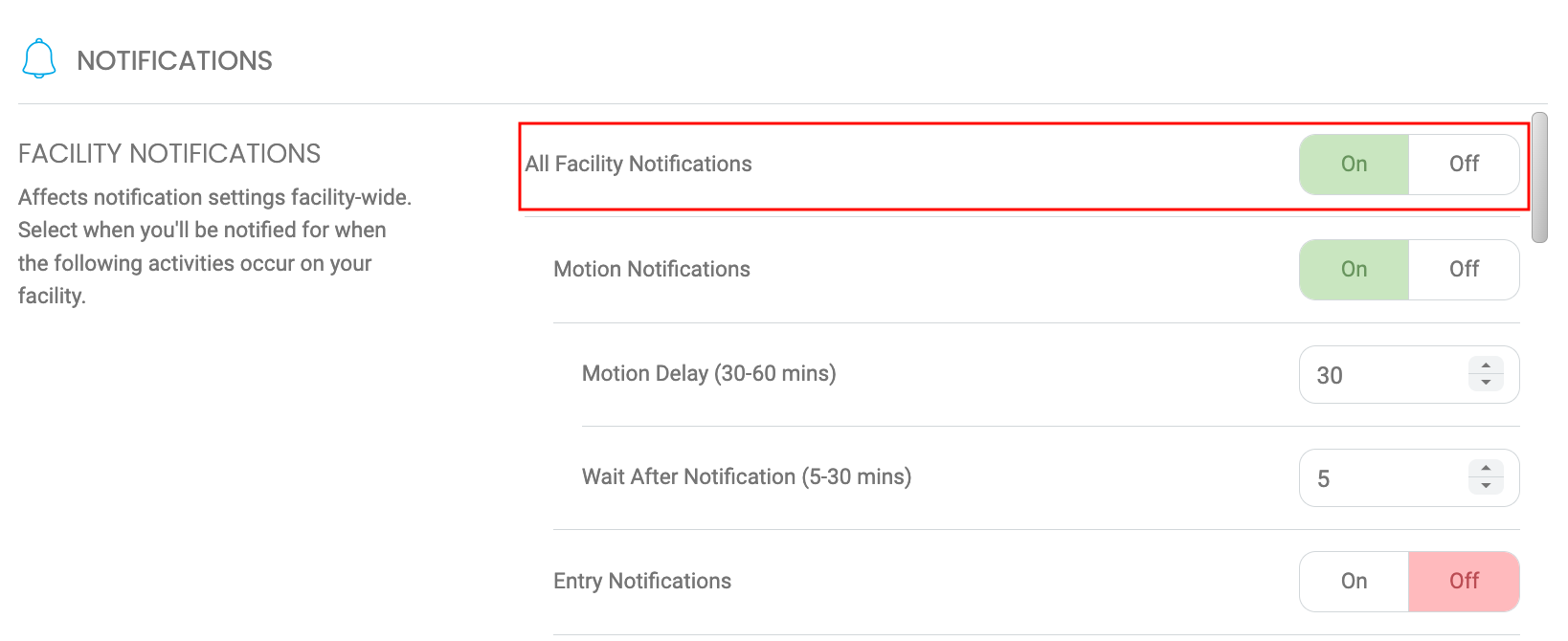Decrease the Motion Delay value
1568x641 pixels.
[x=1485, y=382]
